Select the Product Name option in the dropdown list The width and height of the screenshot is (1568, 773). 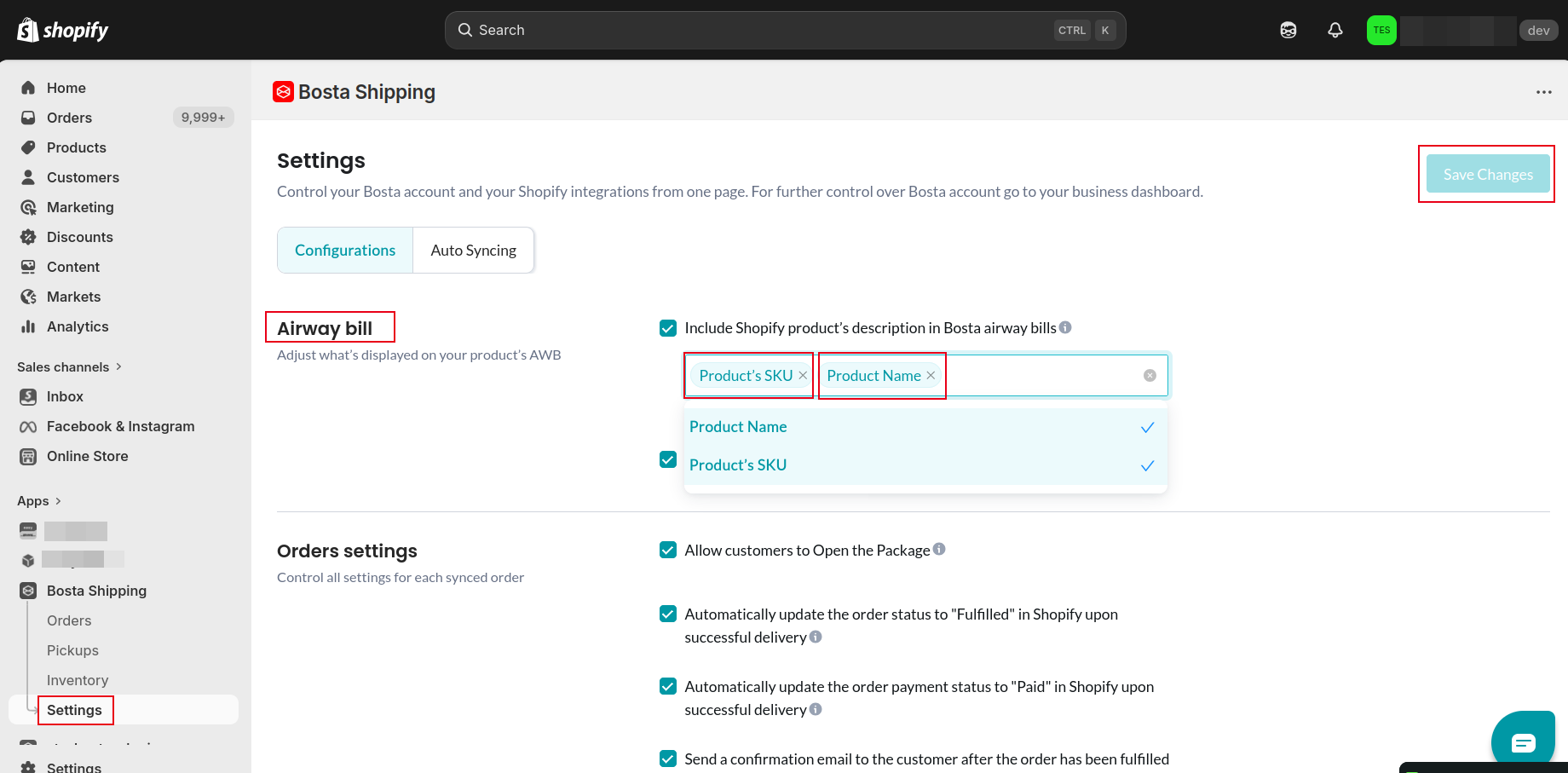925,427
